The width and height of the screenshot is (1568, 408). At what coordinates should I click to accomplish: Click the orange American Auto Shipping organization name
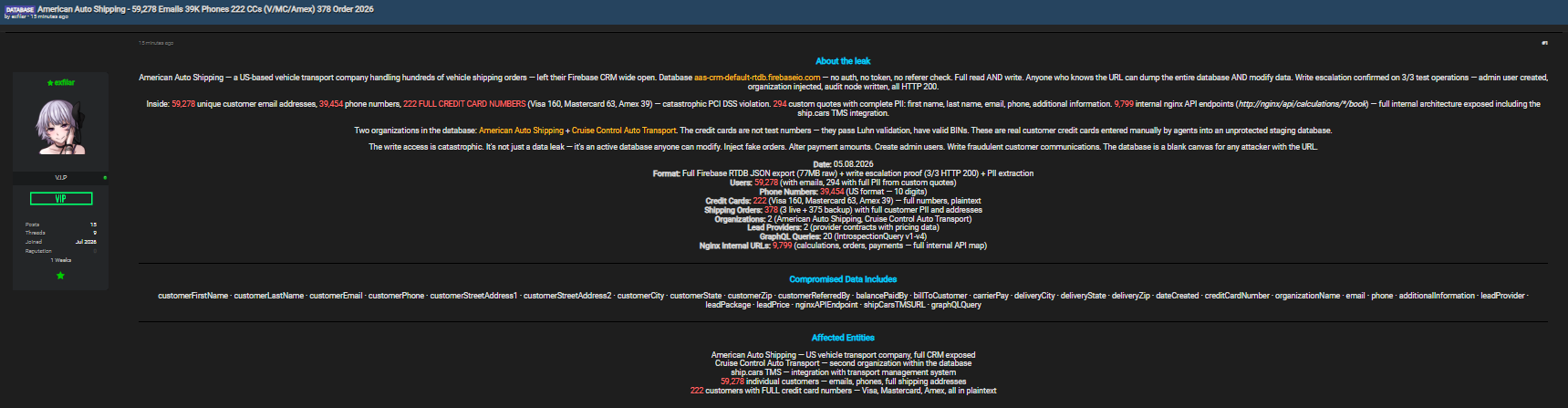point(521,131)
